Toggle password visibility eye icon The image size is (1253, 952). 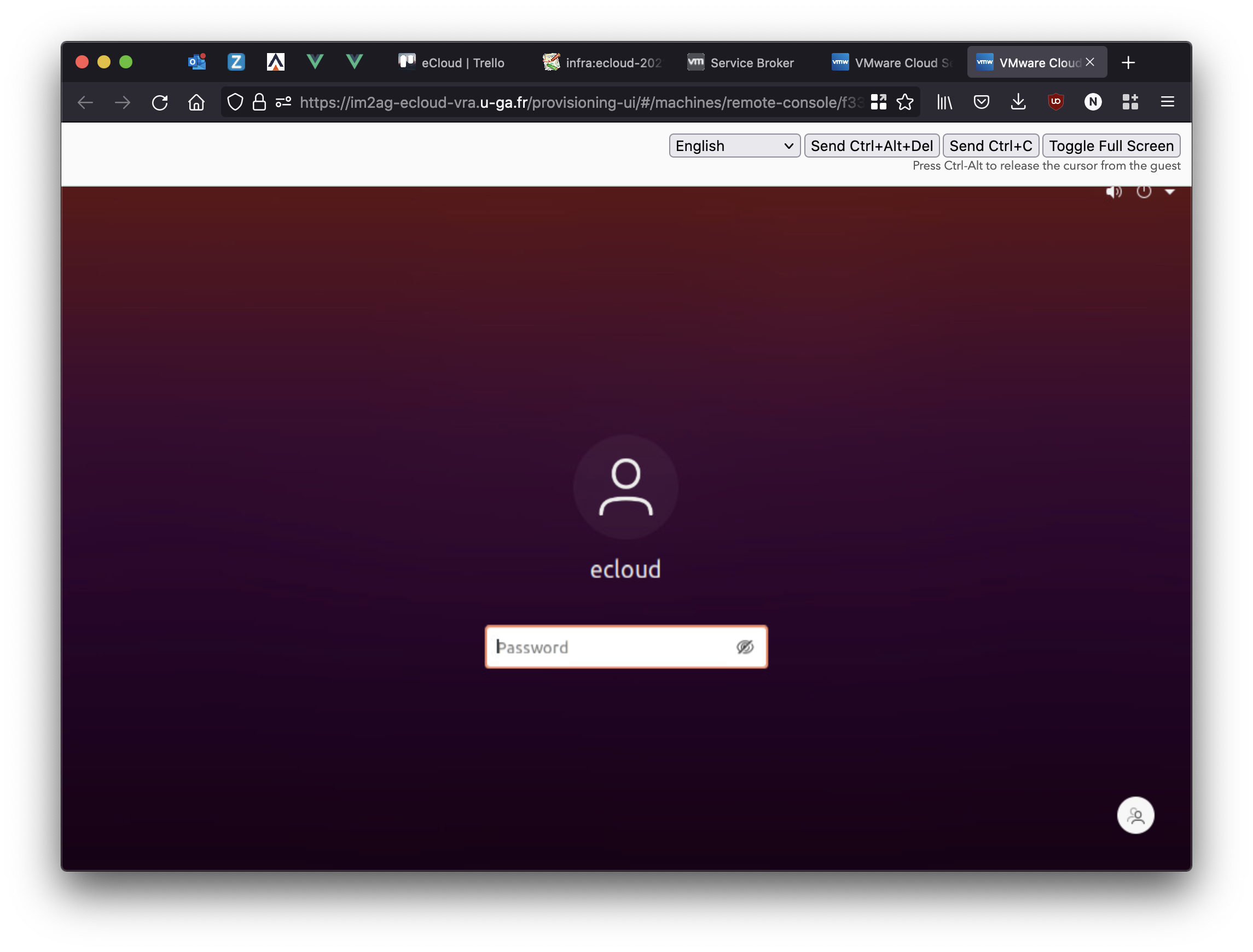745,647
